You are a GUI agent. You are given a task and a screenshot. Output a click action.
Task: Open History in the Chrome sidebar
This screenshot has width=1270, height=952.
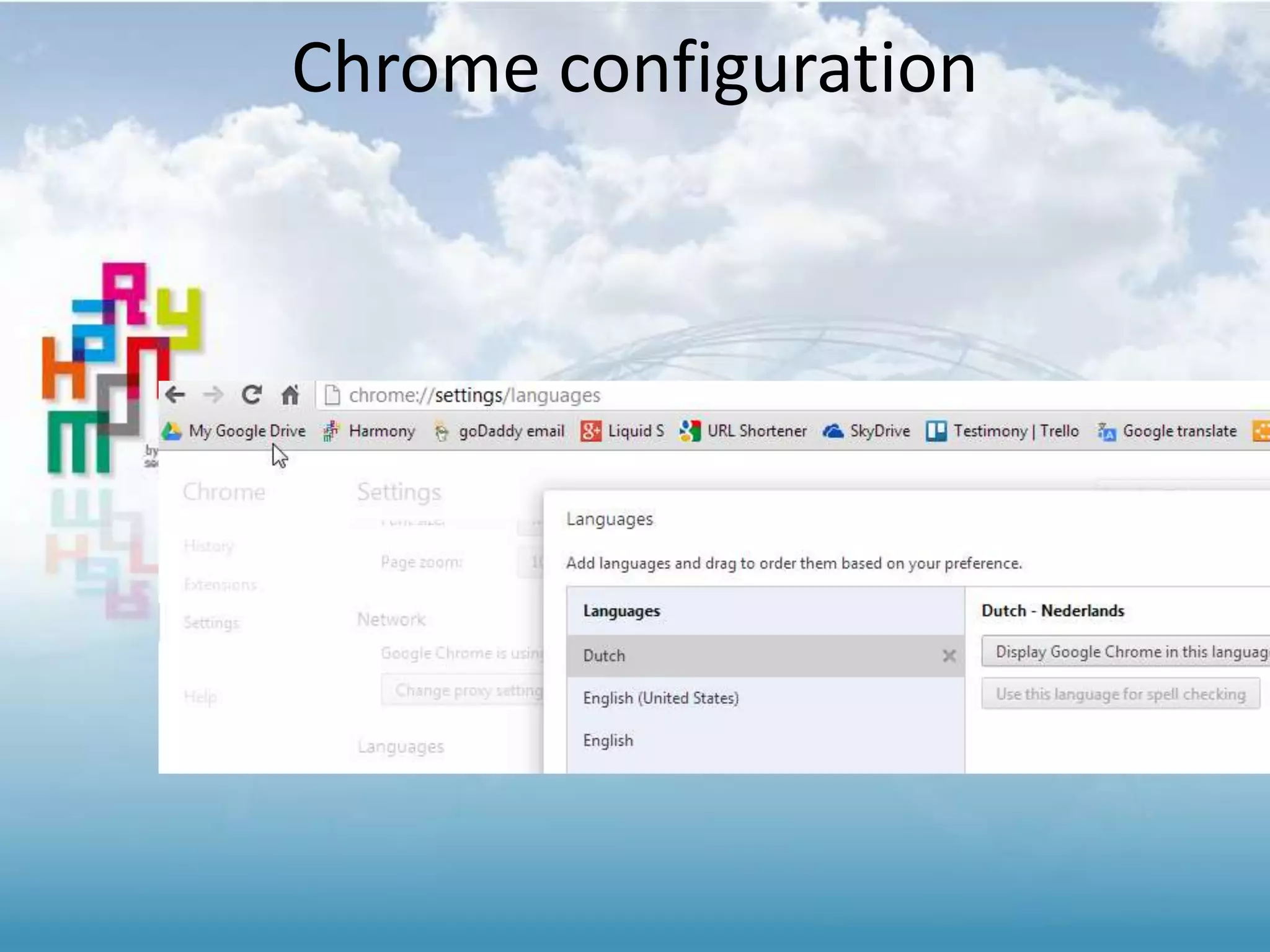point(209,546)
